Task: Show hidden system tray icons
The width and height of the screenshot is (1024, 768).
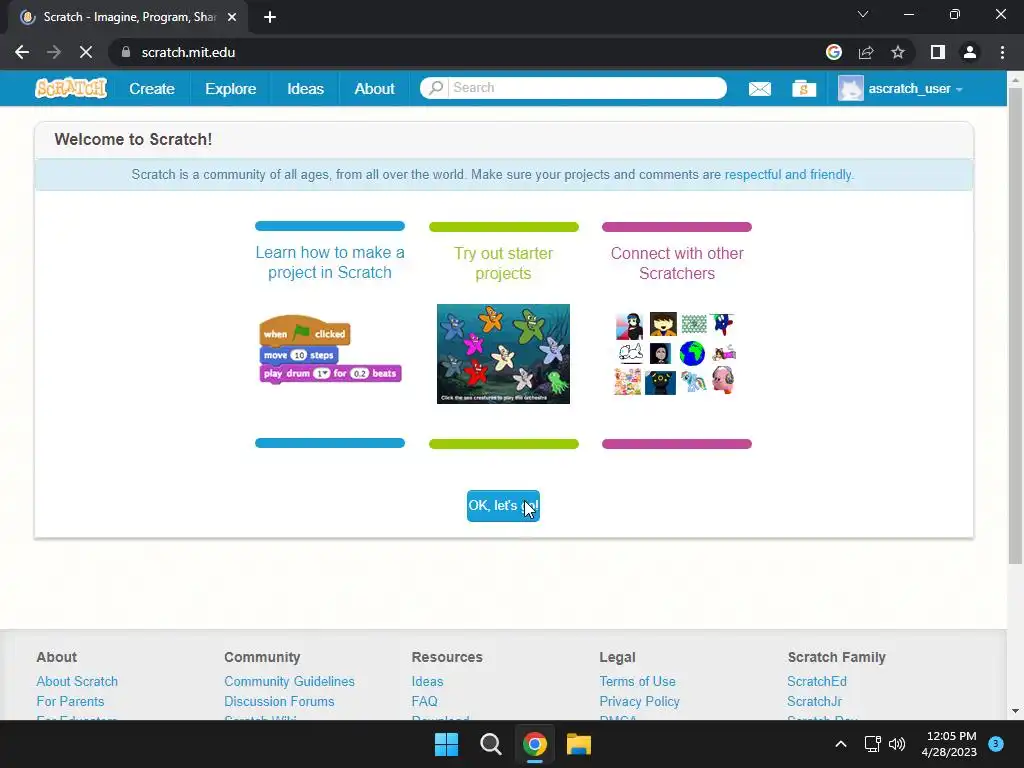Action: 841,744
